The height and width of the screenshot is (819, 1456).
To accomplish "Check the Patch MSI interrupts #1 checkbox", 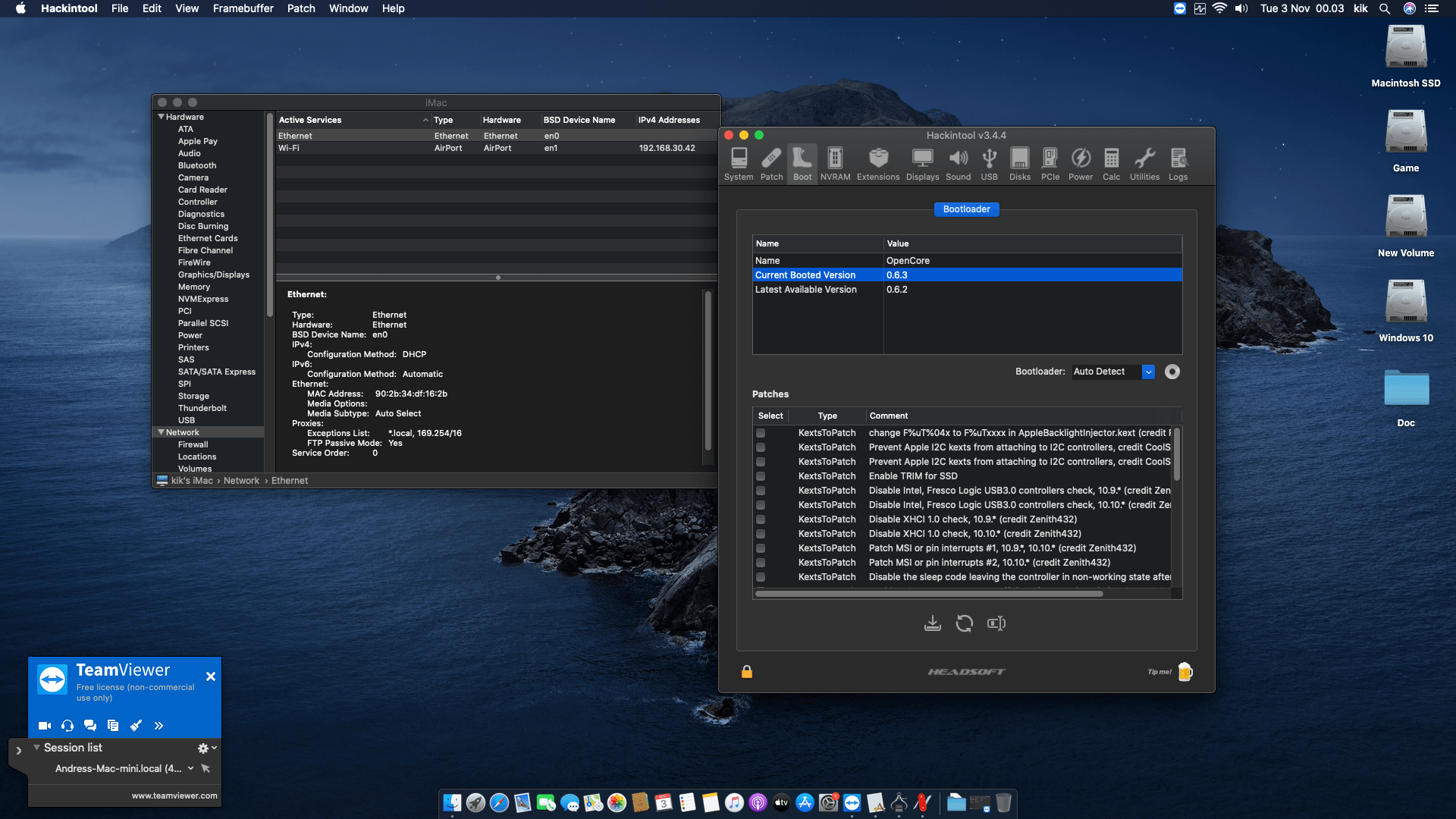I will pos(761,548).
